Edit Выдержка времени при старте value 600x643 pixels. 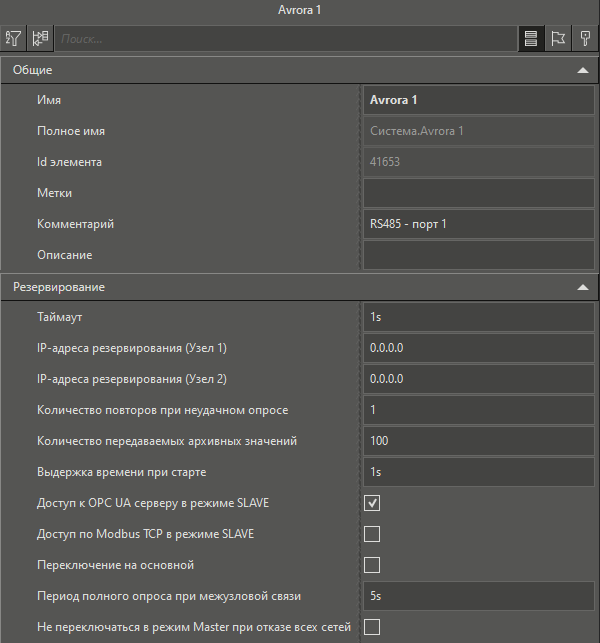479,472
